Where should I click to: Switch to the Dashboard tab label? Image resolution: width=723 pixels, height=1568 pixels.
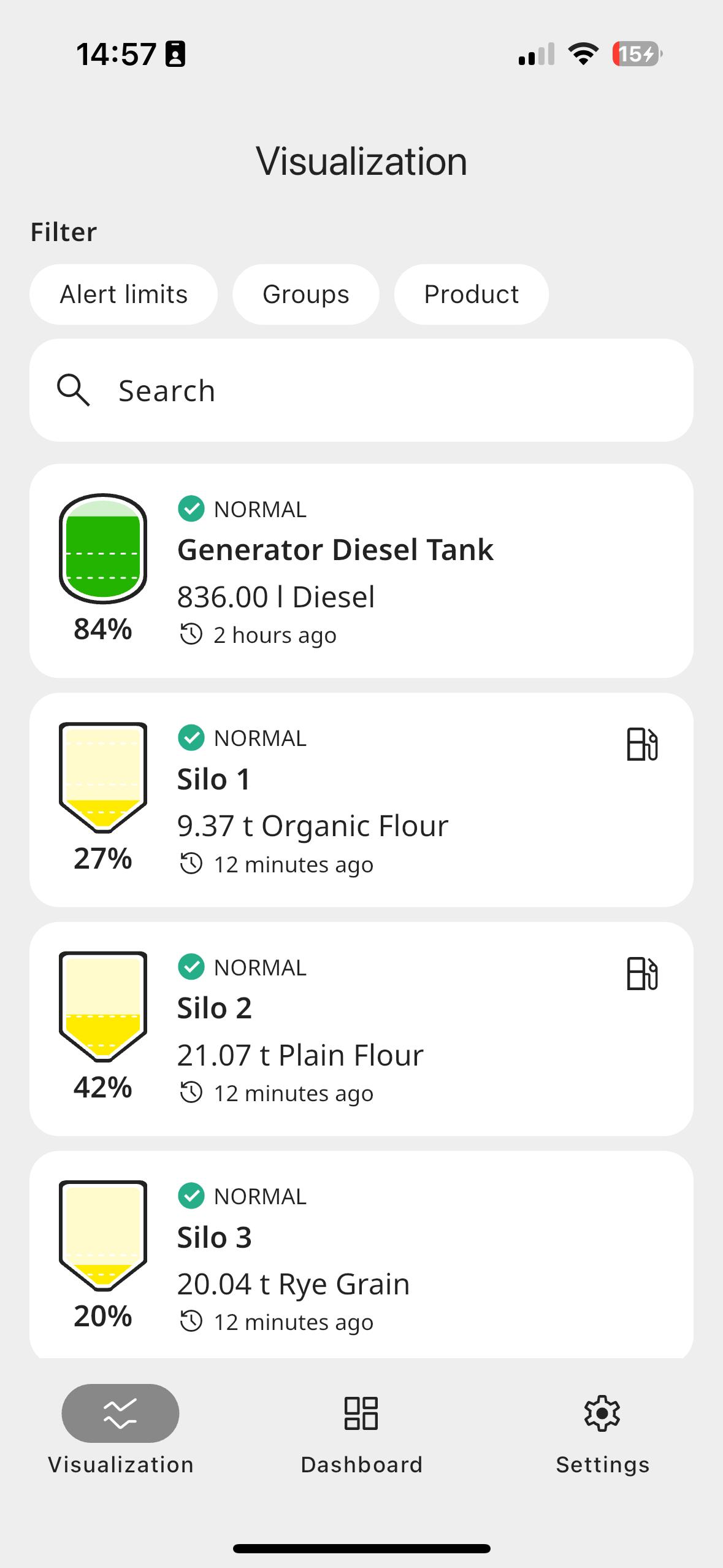tap(361, 1465)
